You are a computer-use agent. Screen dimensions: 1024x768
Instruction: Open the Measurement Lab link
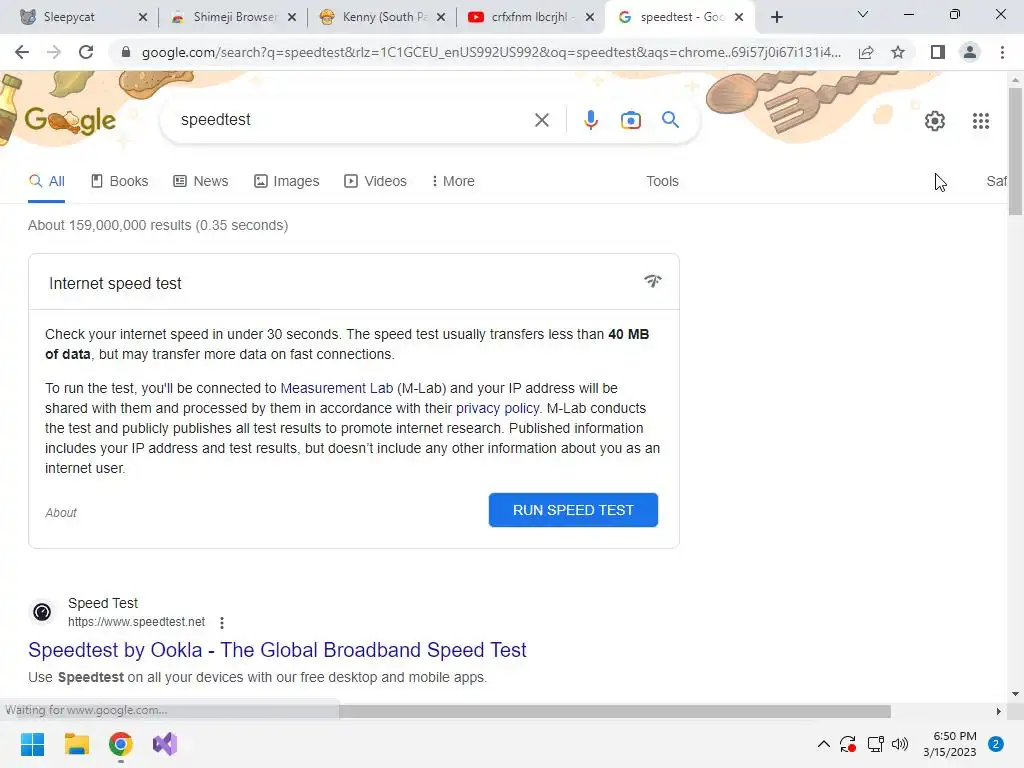(x=336, y=388)
